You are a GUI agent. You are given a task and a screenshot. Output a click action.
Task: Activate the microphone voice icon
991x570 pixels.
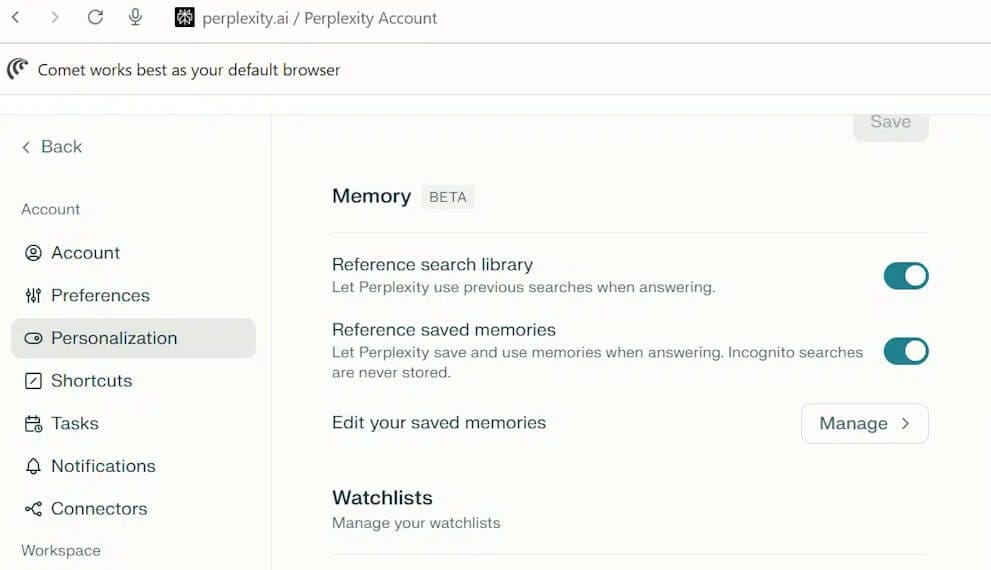tap(135, 17)
